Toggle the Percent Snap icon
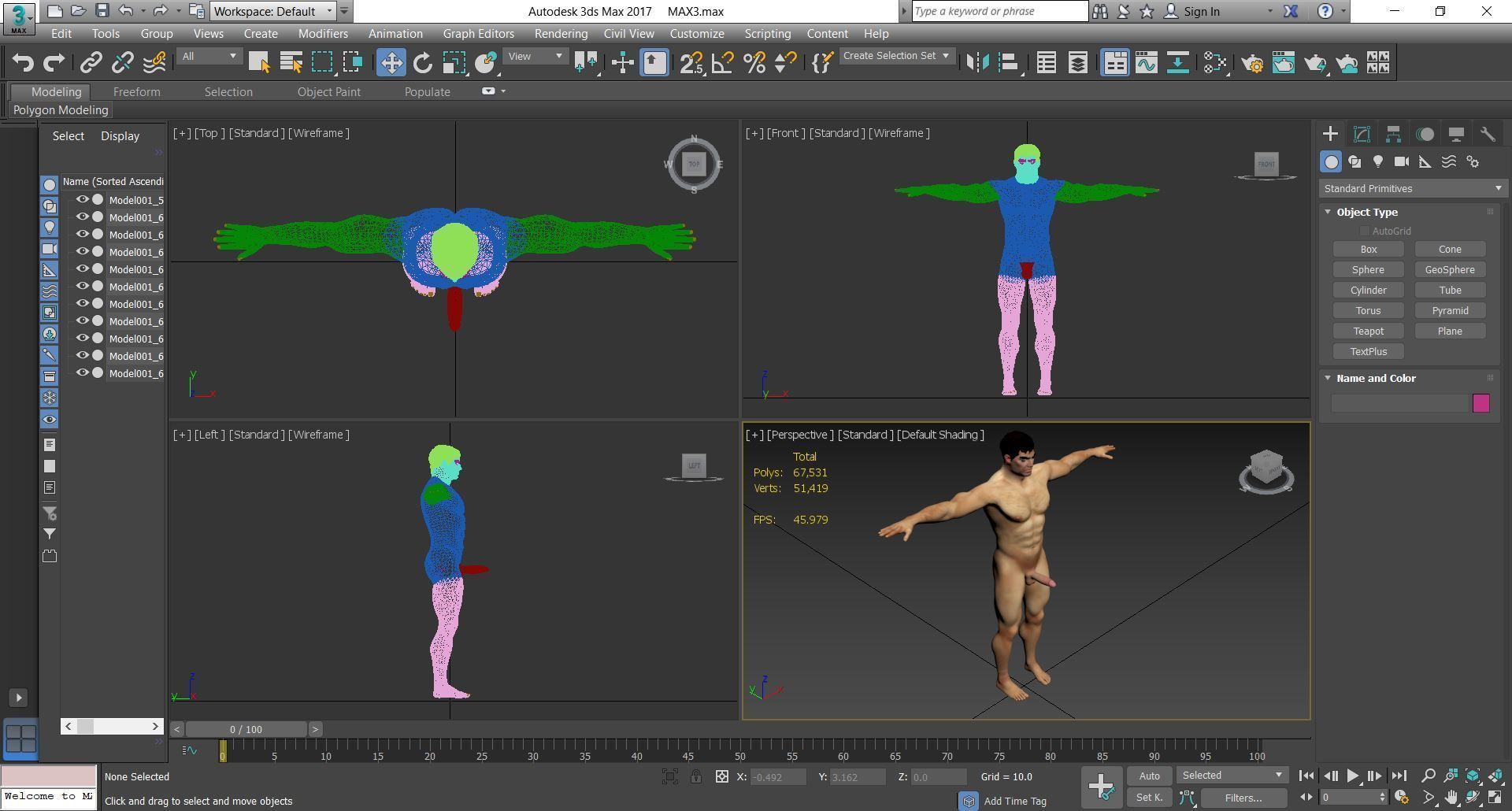Viewport: 1512px width, 811px height. [754, 63]
